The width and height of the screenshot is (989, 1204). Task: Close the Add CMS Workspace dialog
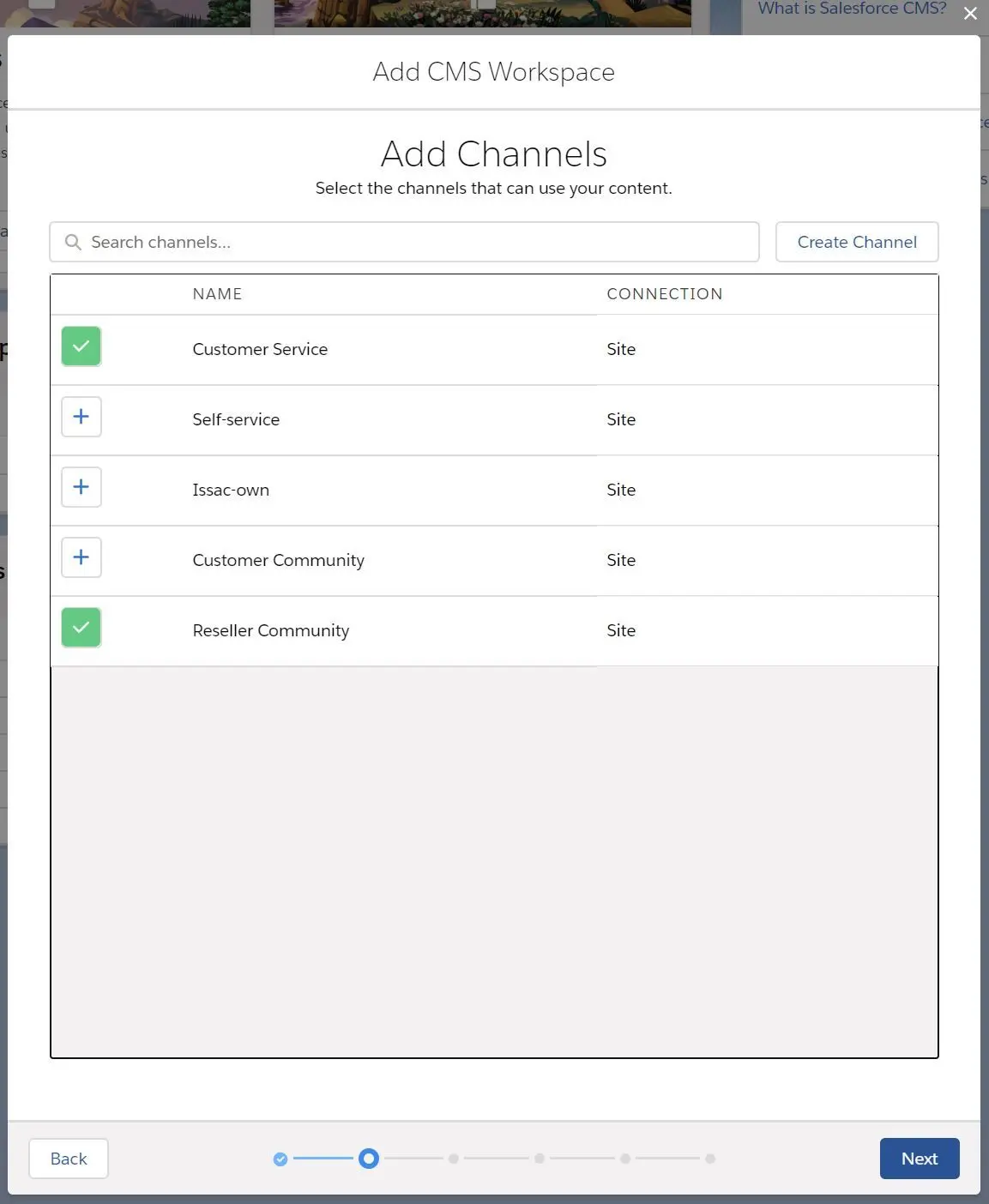pos(970,14)
